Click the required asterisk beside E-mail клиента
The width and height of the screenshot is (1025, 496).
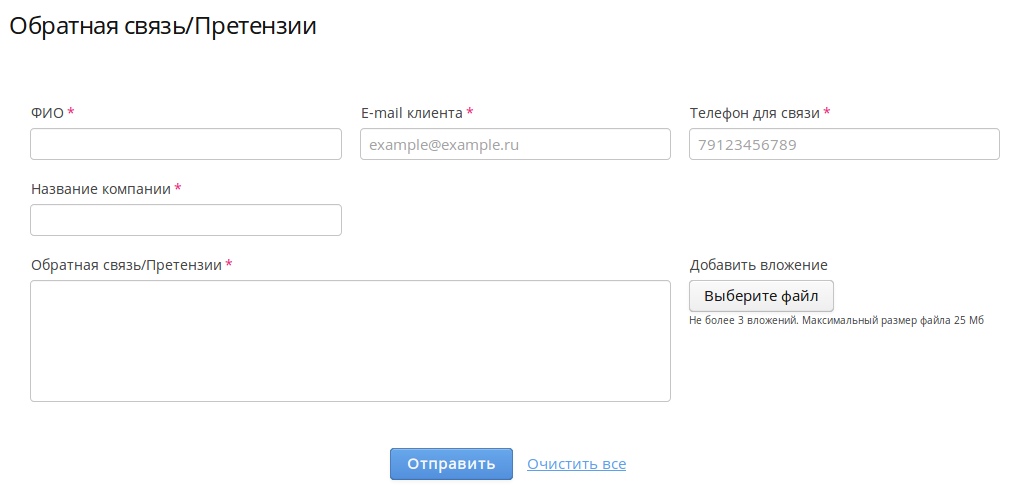pyautogui.click(x=470, y=112)
